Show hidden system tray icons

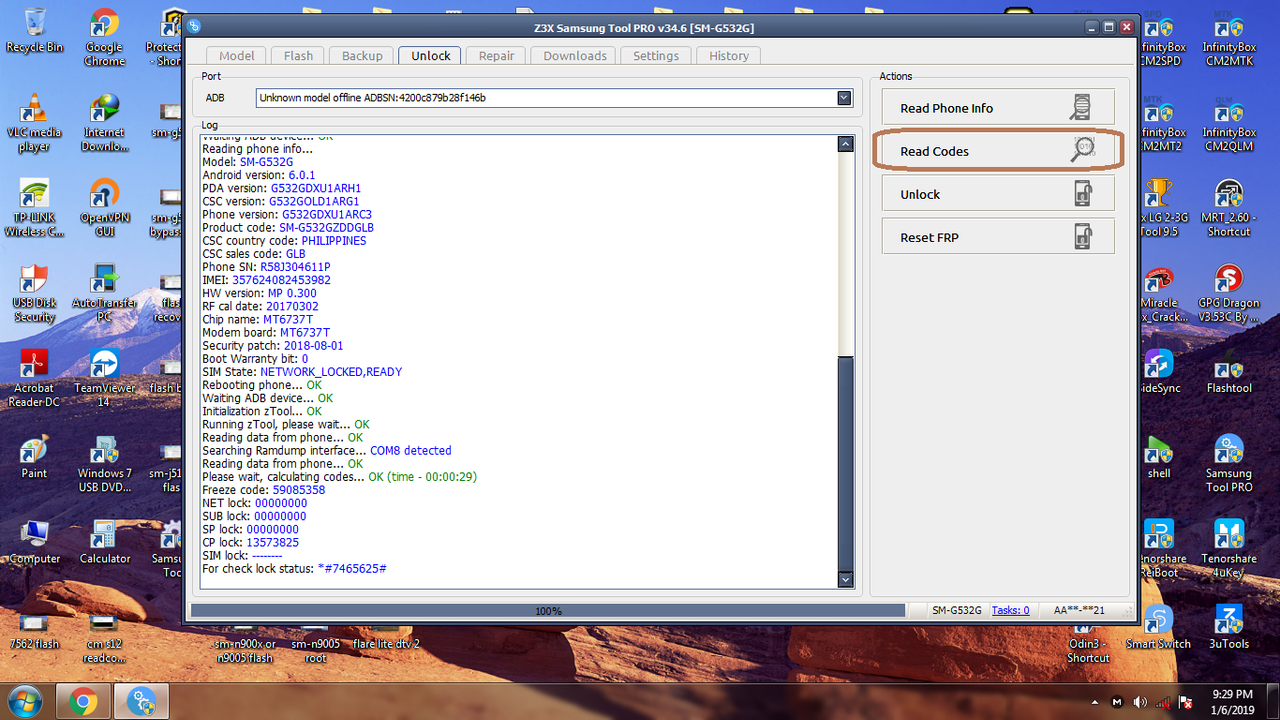(1095, 701)
